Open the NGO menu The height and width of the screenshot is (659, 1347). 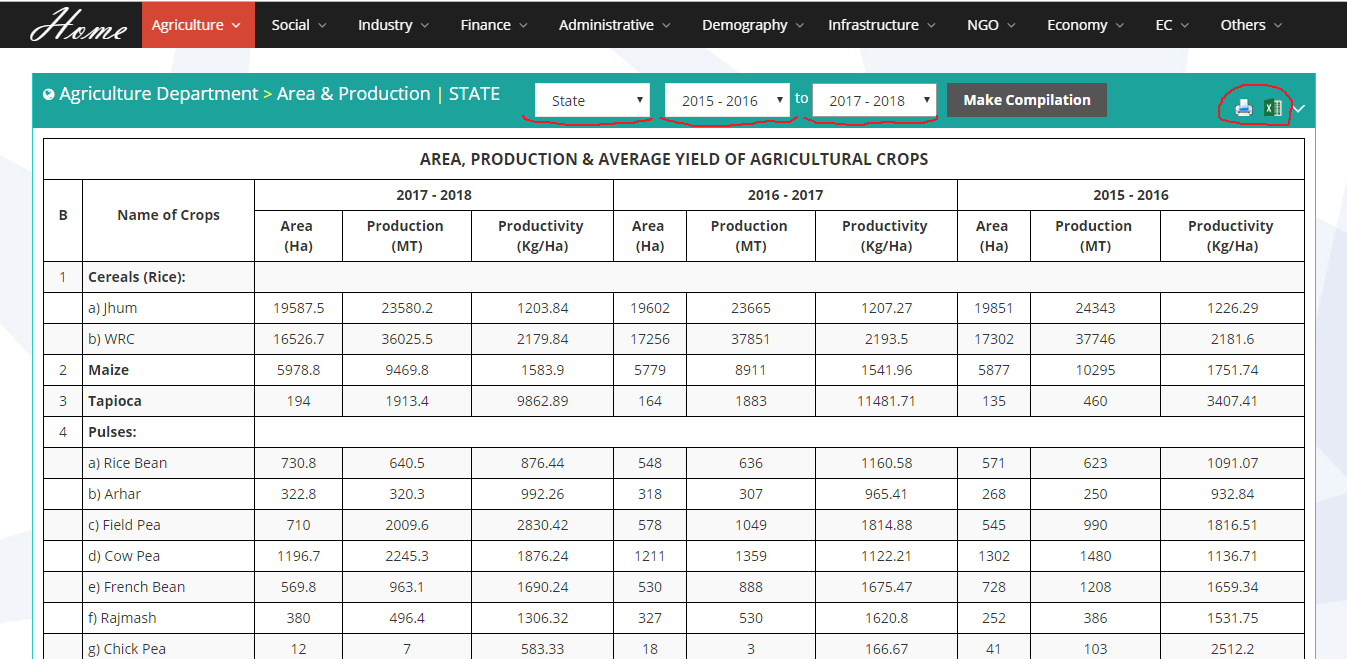991,25
